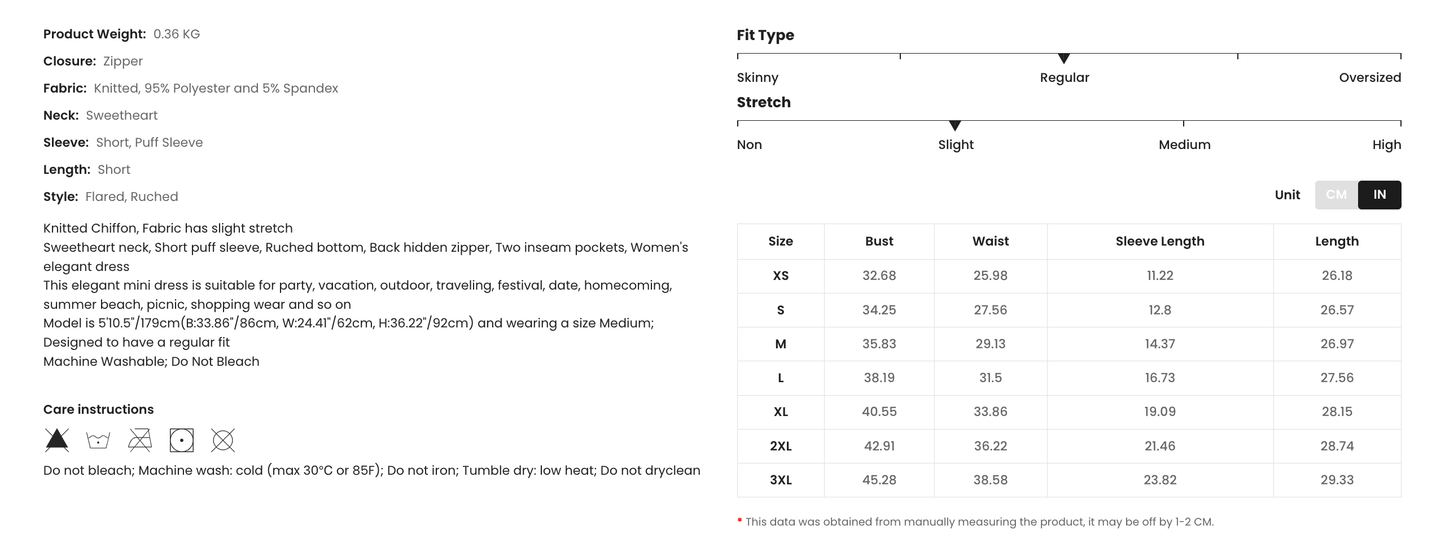Click the Fit Type triangle marker at Regular

pyautogui.click(x=1064, y=59)
